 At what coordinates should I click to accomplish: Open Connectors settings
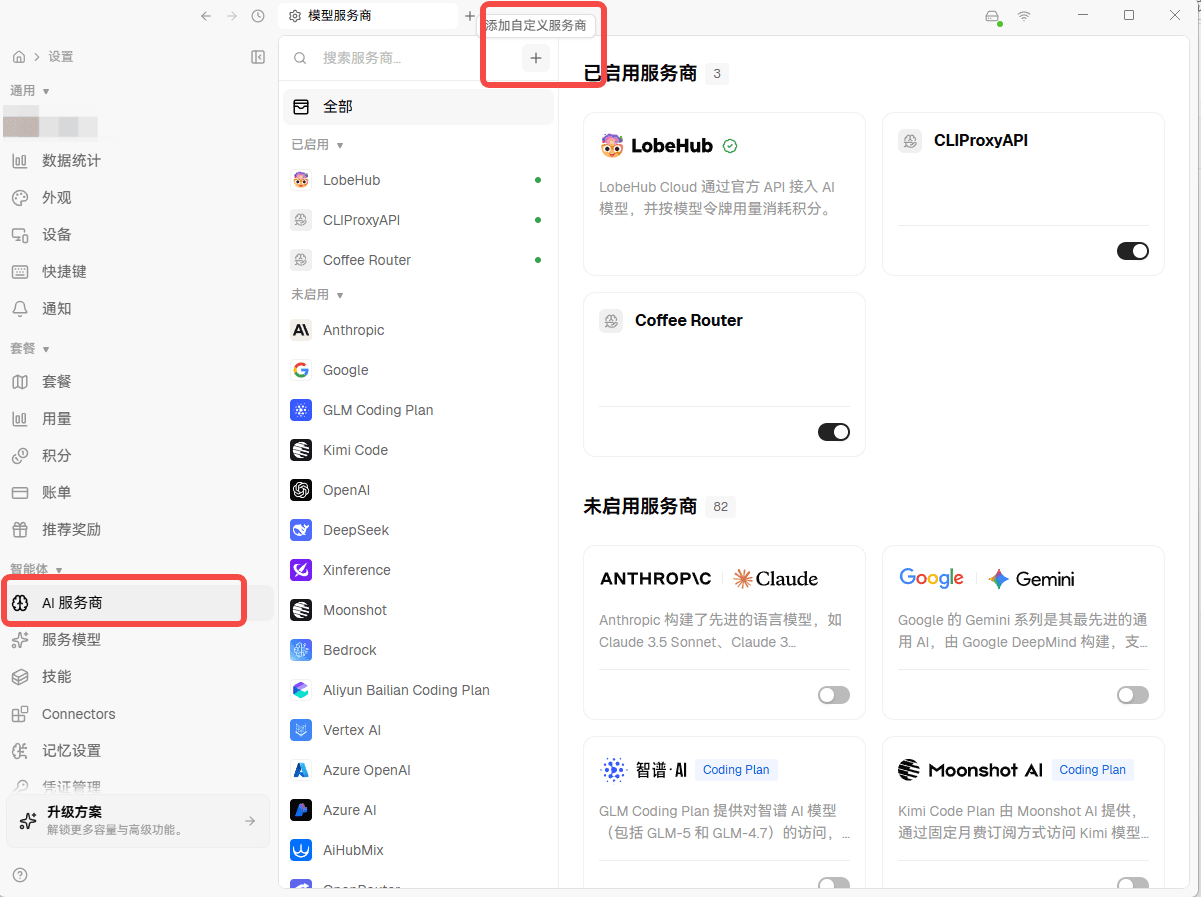[138, 714]
